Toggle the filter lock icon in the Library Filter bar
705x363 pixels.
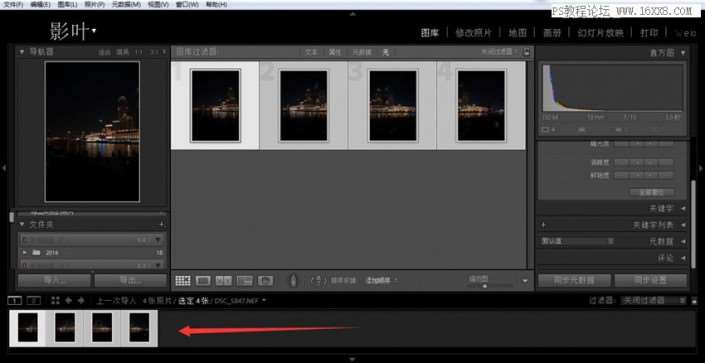(527, 52)
